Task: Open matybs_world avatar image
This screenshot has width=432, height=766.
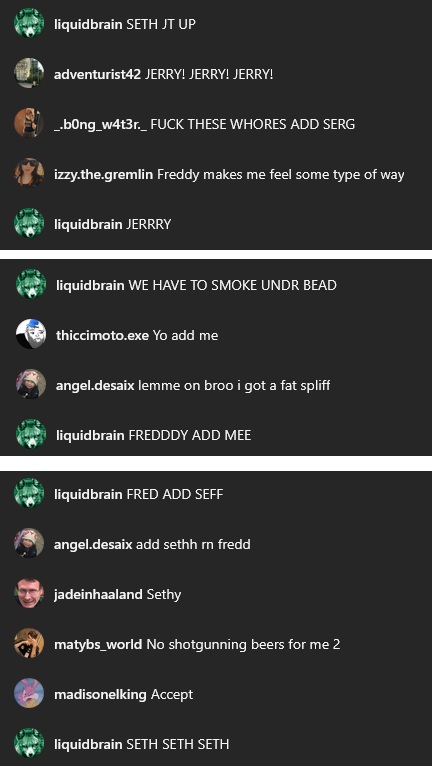Action: (29, 643)
